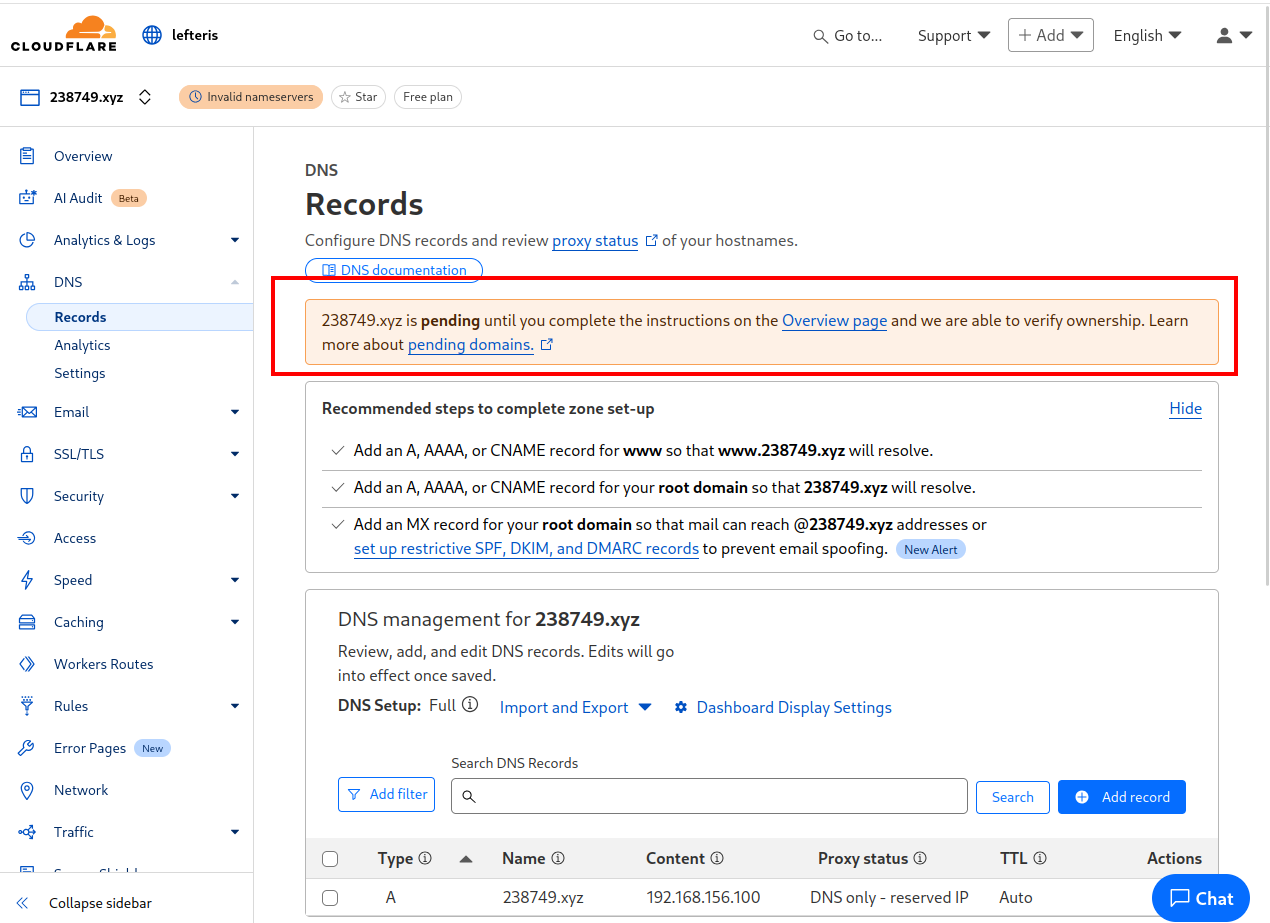Screen dimensions: 1270x923
Task: Open Error Pages in sidebar
Action: point(90,748)
